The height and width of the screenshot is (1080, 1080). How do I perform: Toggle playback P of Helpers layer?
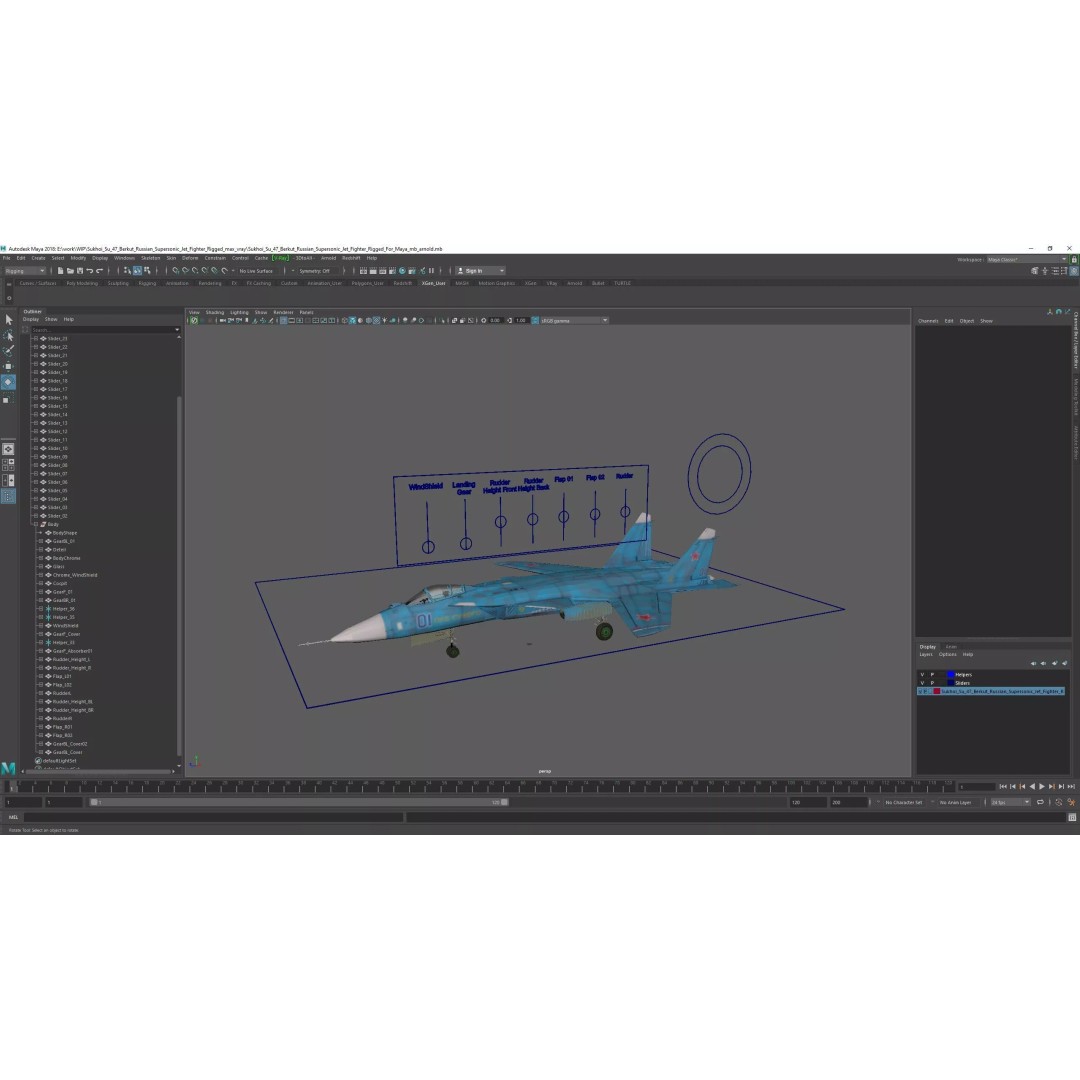(933, 675)
